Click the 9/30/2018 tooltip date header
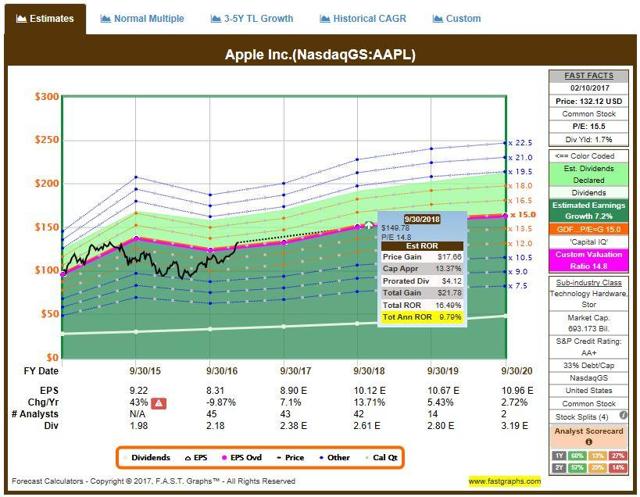 click(422, 219)
